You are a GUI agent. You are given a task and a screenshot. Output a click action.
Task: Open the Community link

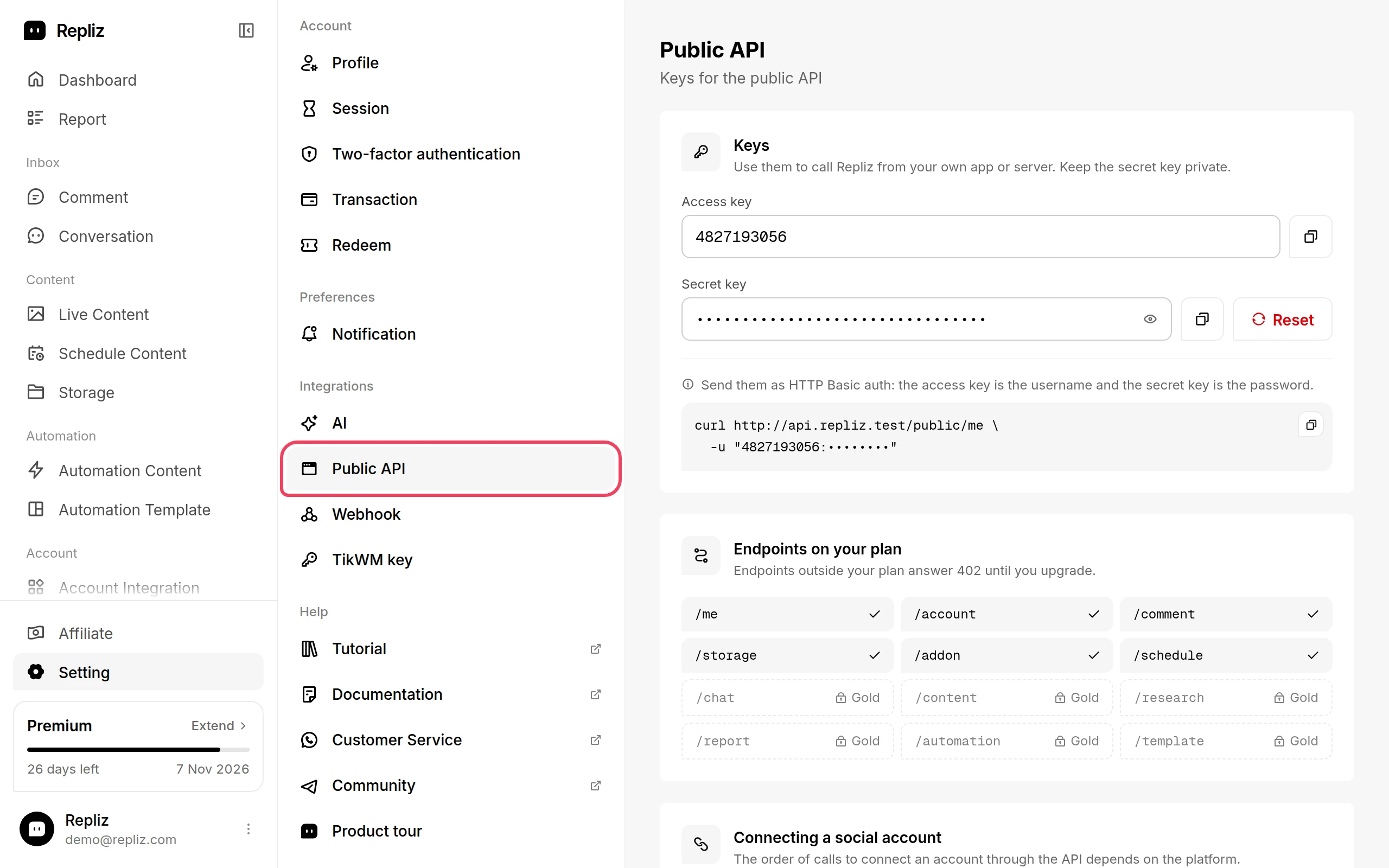point(450,786)
